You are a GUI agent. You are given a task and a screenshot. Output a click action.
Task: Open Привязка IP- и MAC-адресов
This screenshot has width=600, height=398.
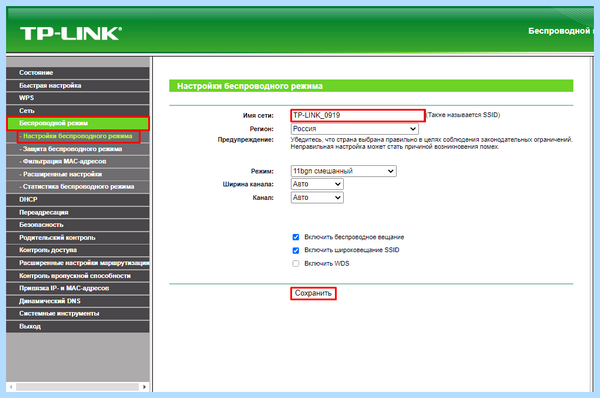pyautogui.click(x=78, y=288)
